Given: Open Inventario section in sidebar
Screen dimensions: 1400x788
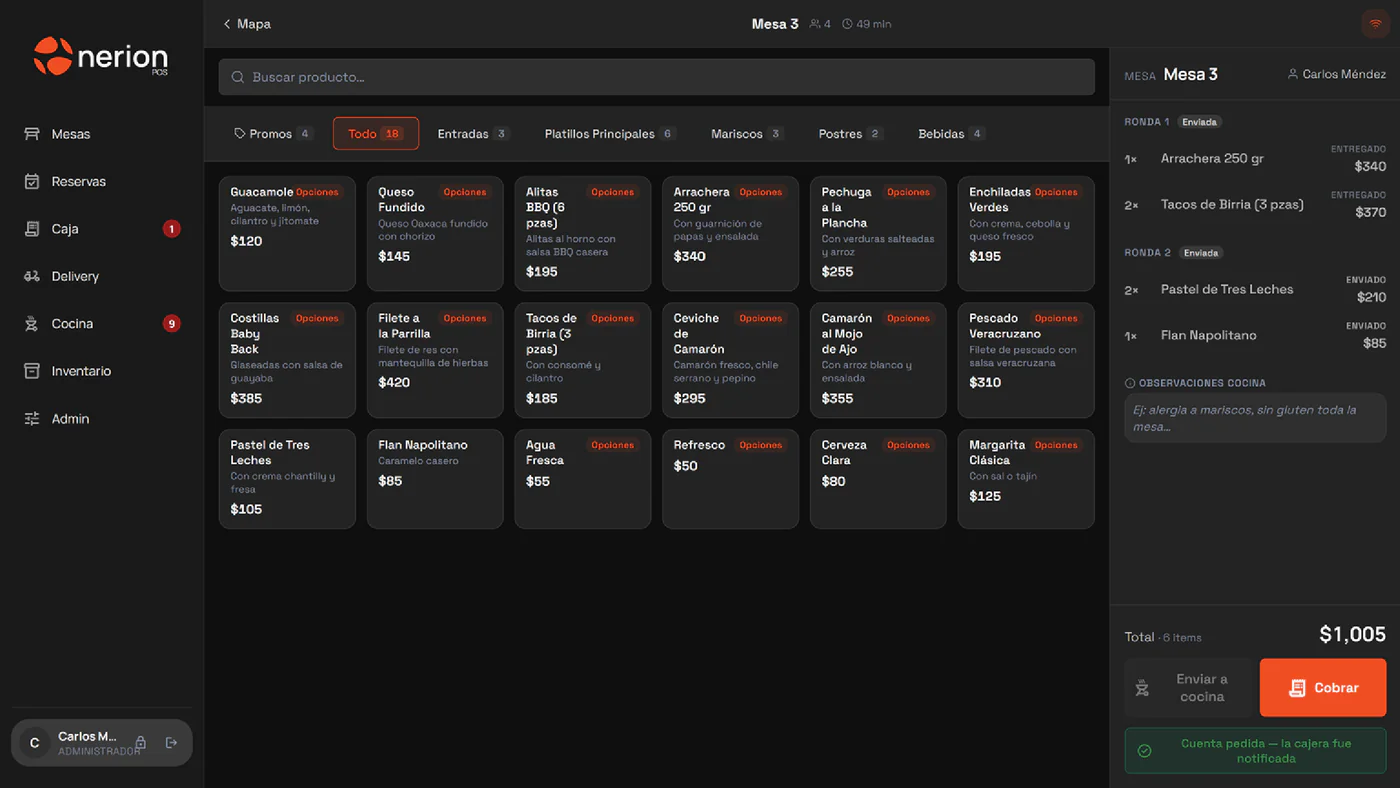Looking at the screenshot, I should pos(101,371).
